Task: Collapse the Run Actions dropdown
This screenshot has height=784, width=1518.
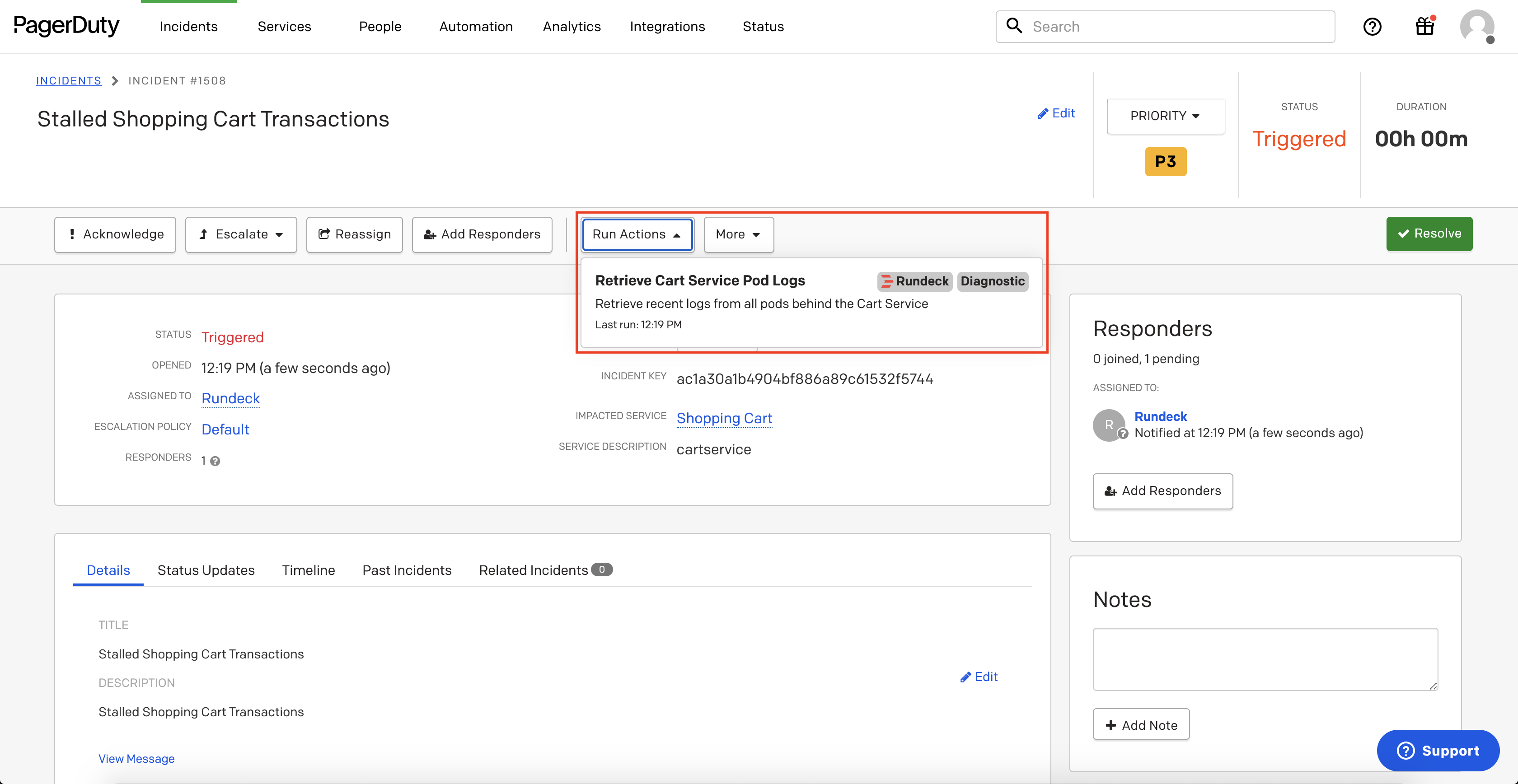Action: (x=637, y=234)
